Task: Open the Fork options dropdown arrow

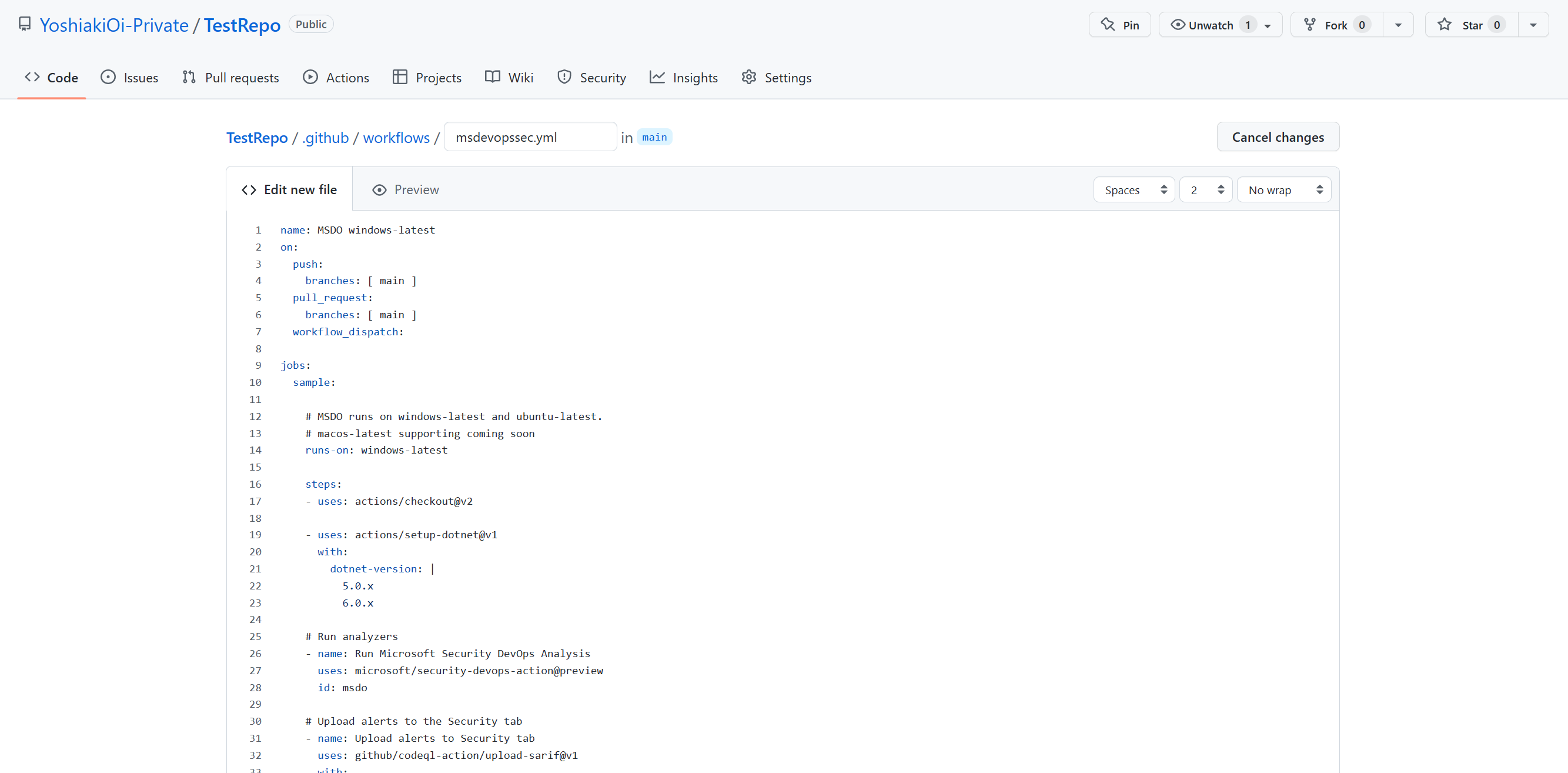Action: click(1398, 24)
